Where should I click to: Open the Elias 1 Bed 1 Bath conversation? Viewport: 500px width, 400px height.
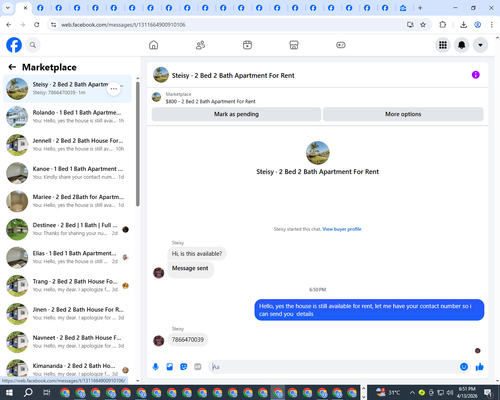[67, 257]
